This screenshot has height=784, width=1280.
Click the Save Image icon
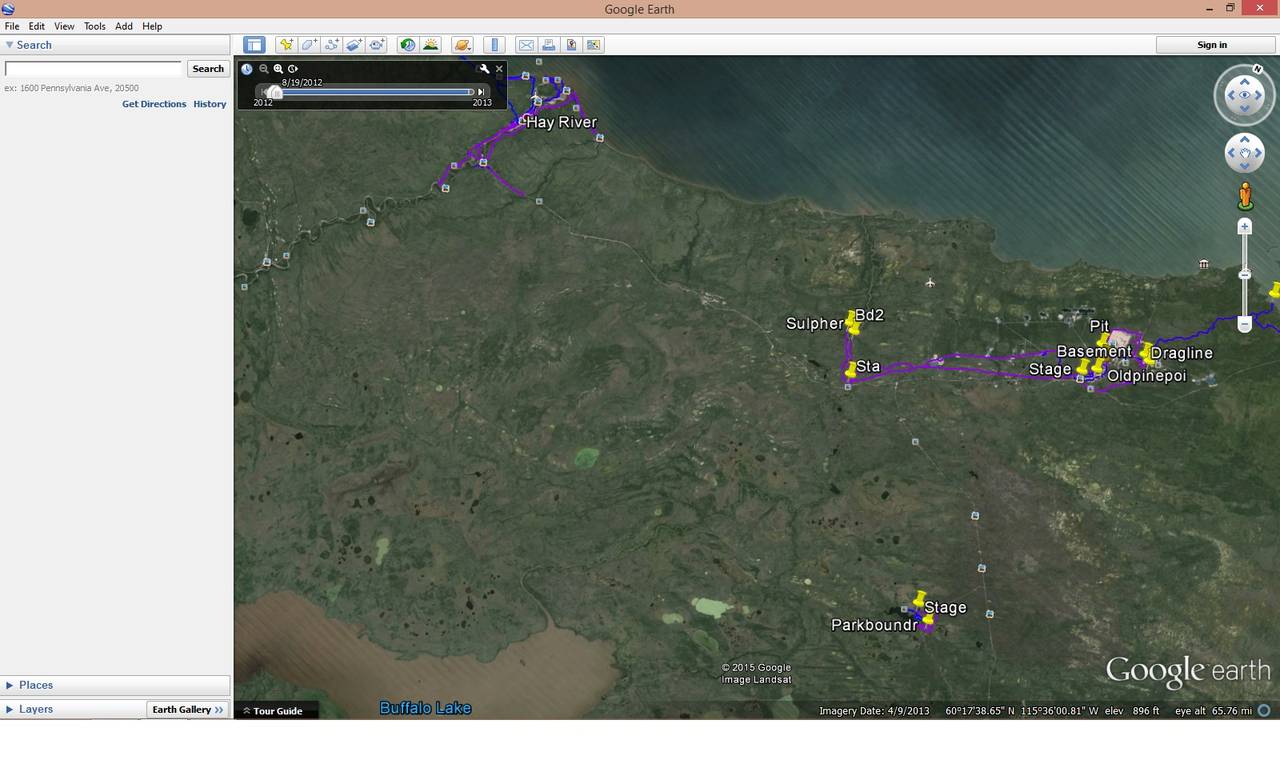coord(571,45)
